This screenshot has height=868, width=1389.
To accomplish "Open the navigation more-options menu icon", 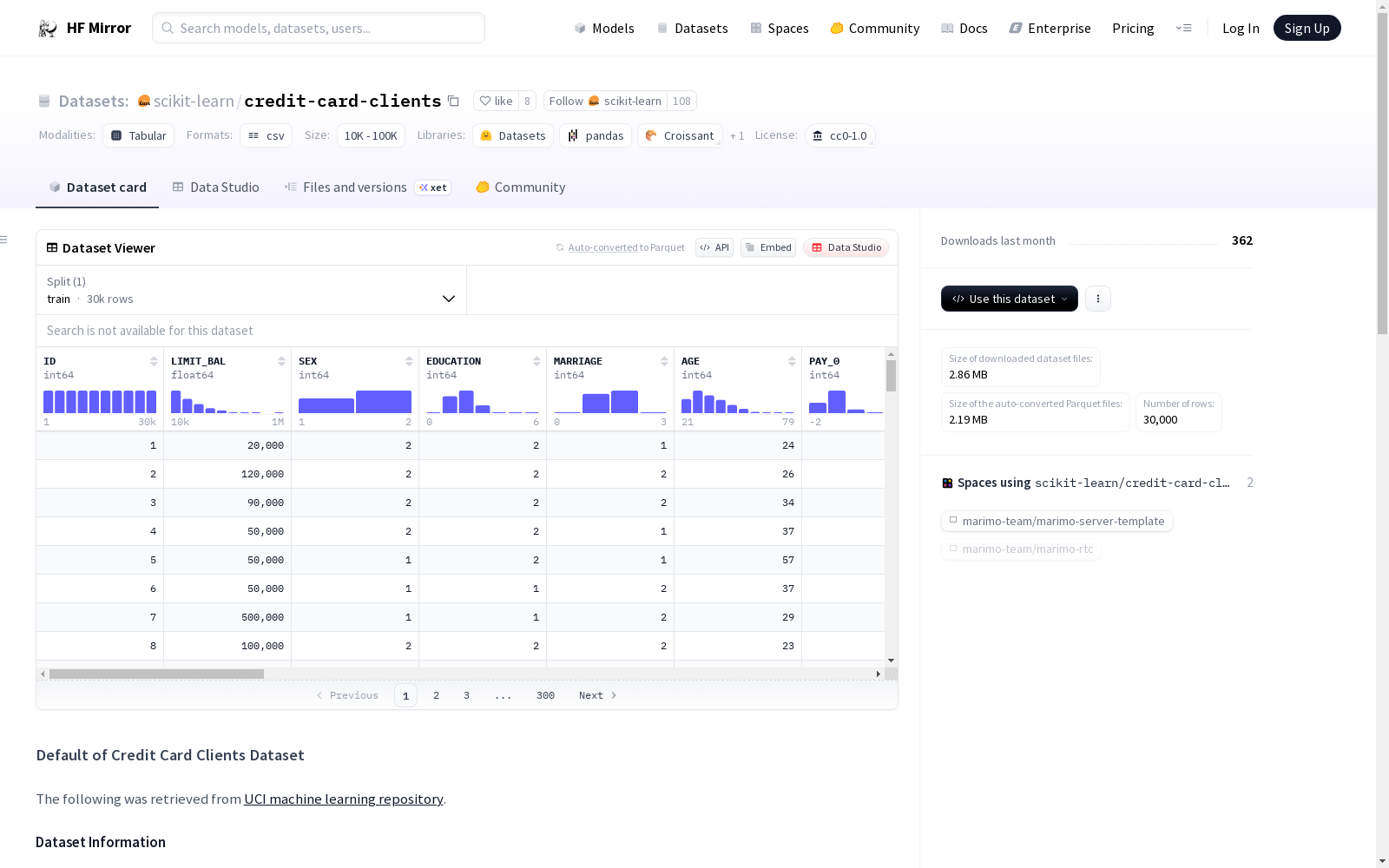I will [x=1183, y=28].
